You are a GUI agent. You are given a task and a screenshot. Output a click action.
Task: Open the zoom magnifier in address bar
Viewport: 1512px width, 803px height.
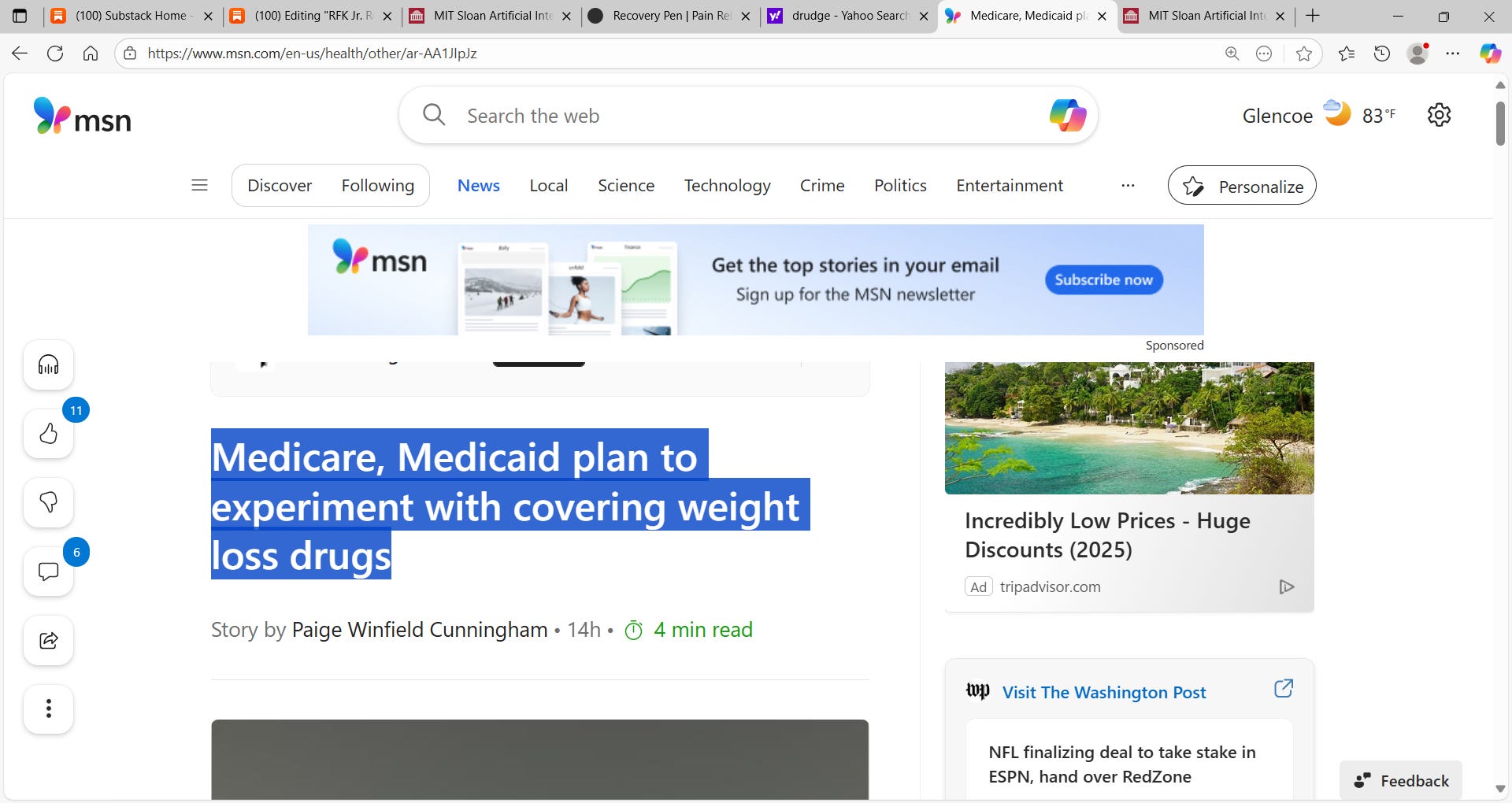pyautogui.click(x=1232, y=54)
